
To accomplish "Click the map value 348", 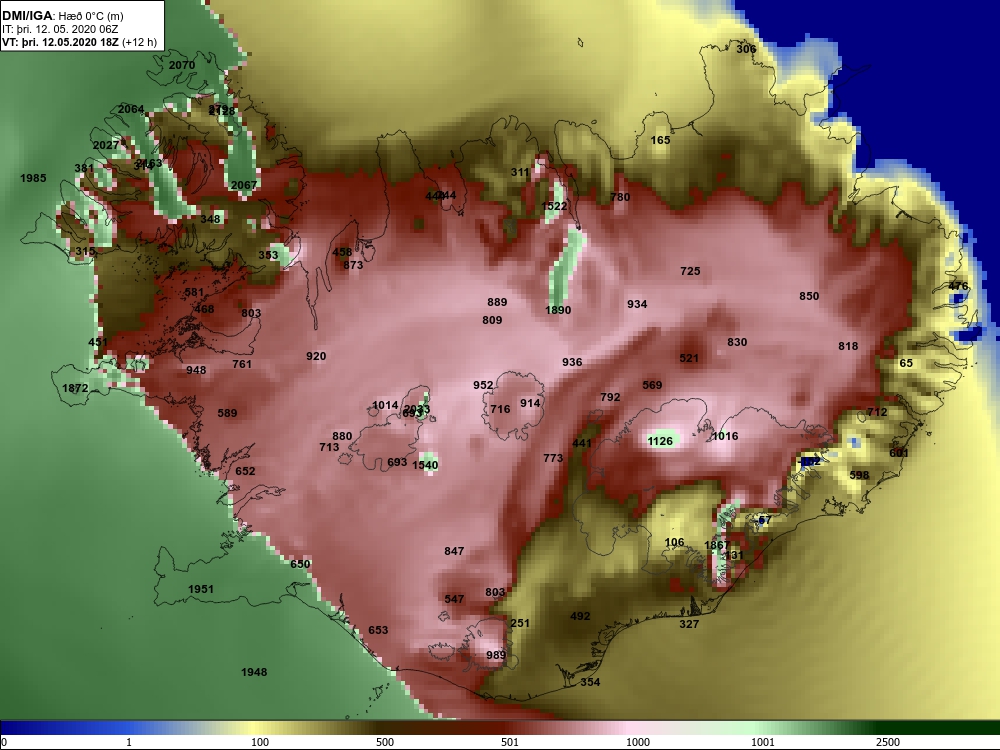I will pos(210,219).
